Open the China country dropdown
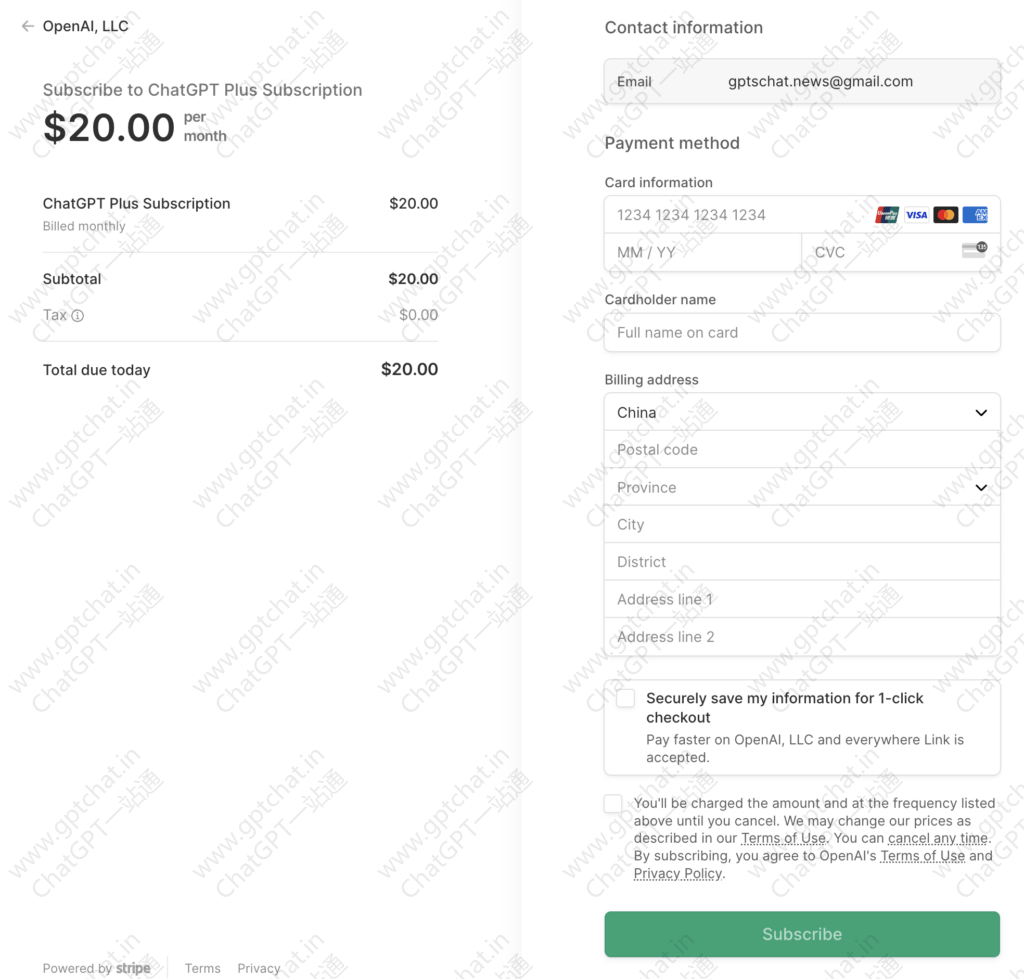 (802, 412)
